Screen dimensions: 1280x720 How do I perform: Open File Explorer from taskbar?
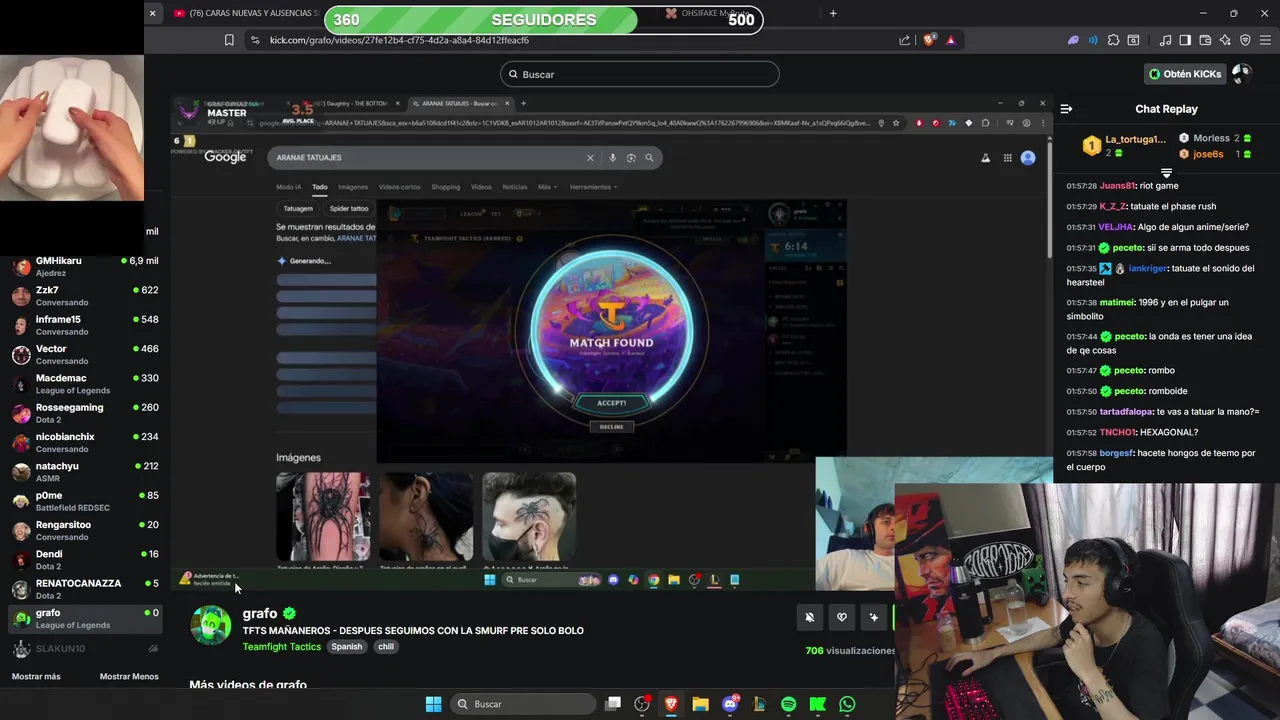(700, 704)
